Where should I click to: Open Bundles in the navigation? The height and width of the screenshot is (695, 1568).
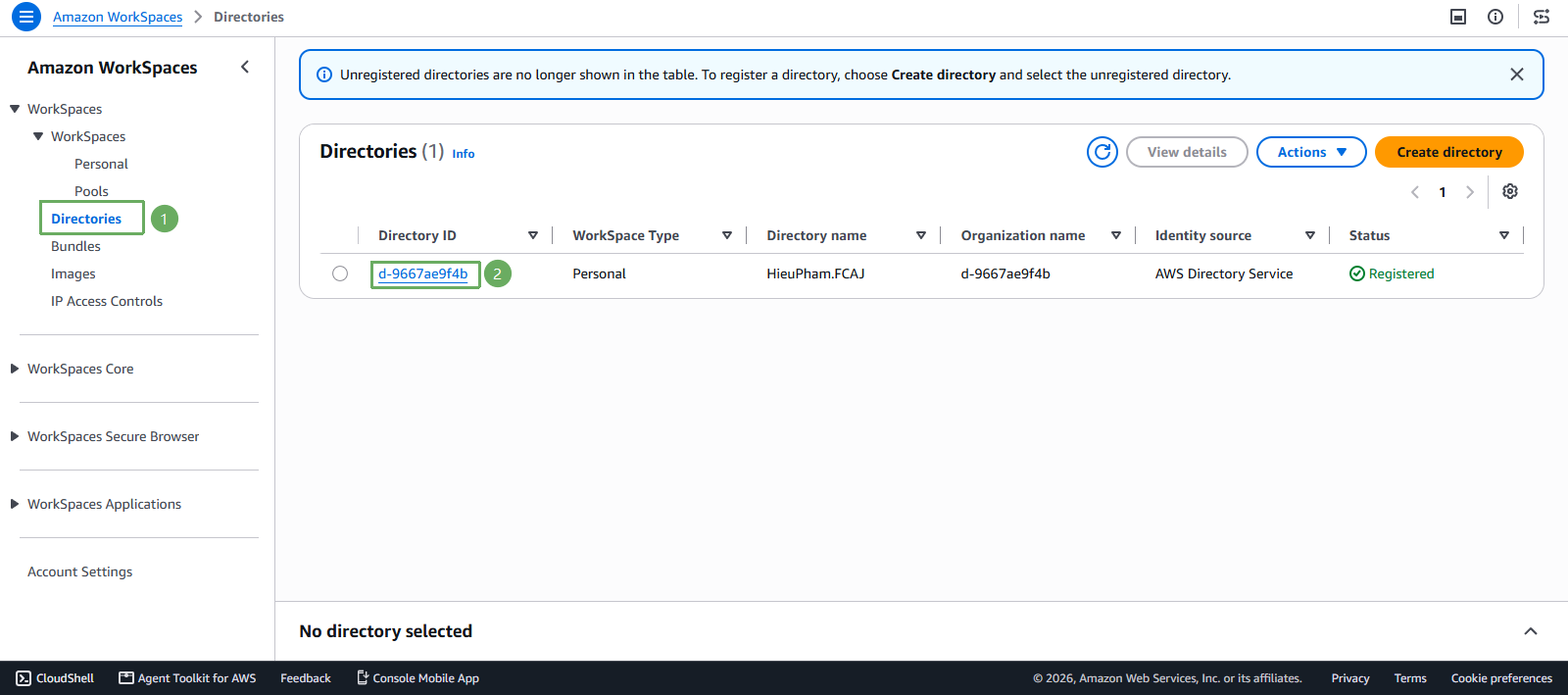coord(75,246)
